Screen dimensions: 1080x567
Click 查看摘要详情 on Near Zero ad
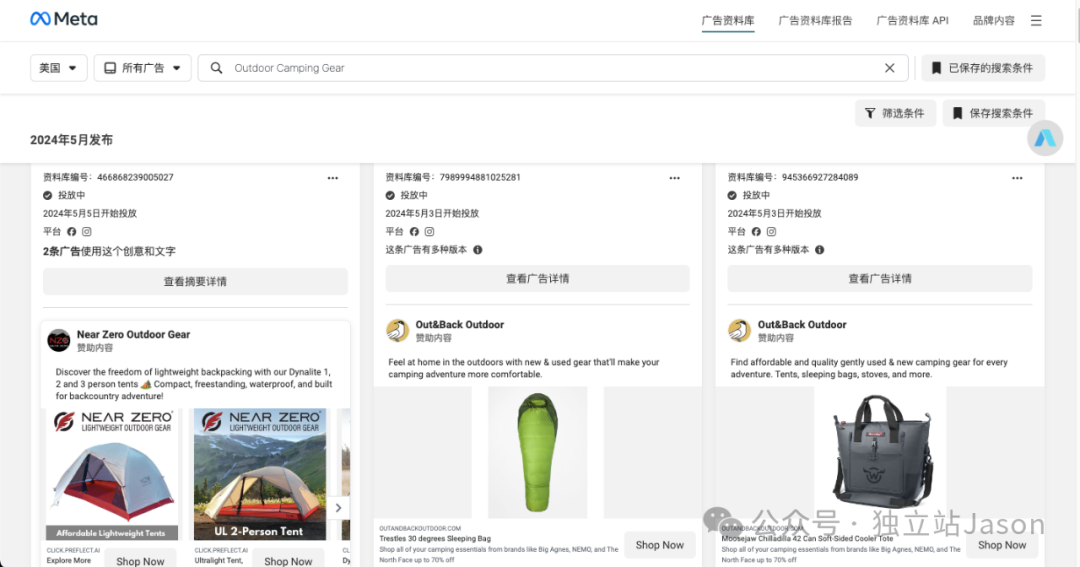click(x=195, y=281)
